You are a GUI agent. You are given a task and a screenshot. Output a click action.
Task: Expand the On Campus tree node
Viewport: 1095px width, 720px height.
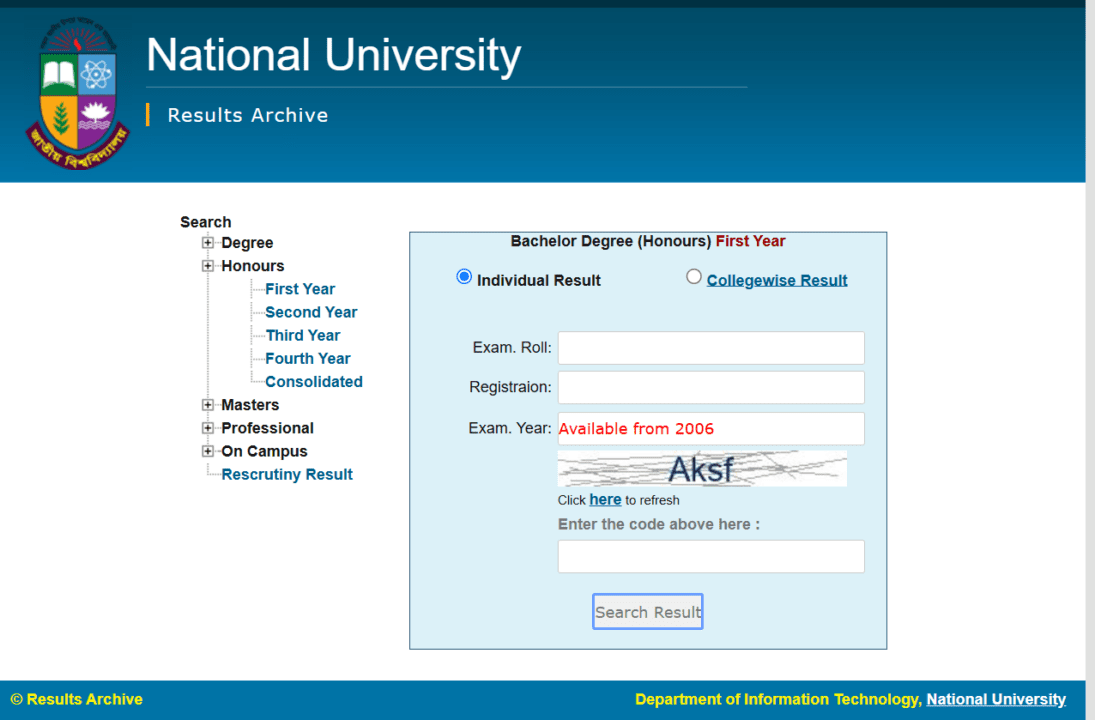coord(207,451)
